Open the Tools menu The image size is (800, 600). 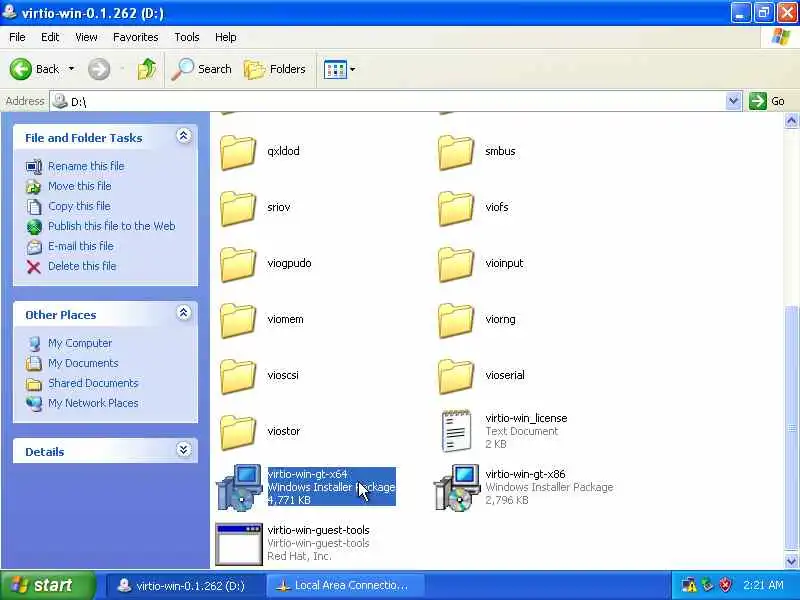coord(187,37)
